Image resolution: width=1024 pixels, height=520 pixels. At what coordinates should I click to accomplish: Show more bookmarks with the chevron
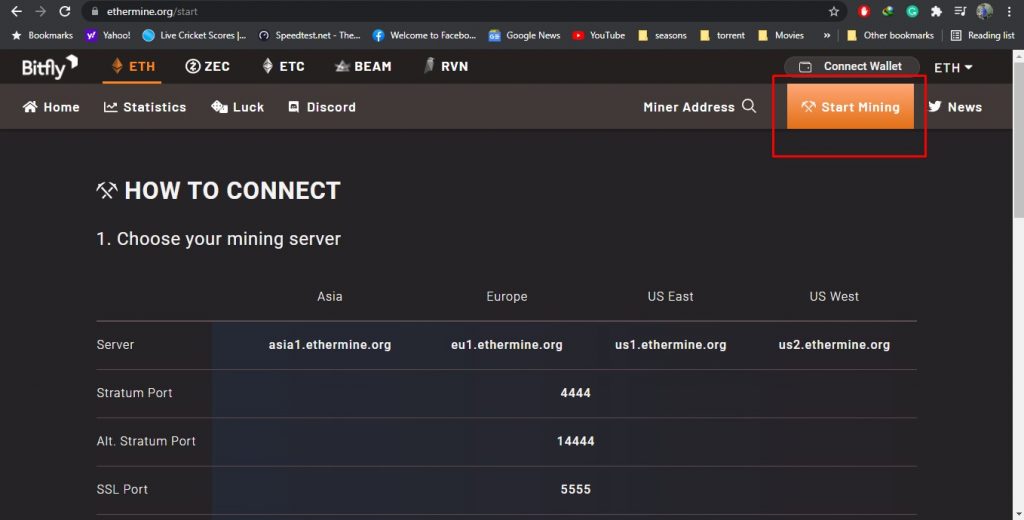coord(827,35)
